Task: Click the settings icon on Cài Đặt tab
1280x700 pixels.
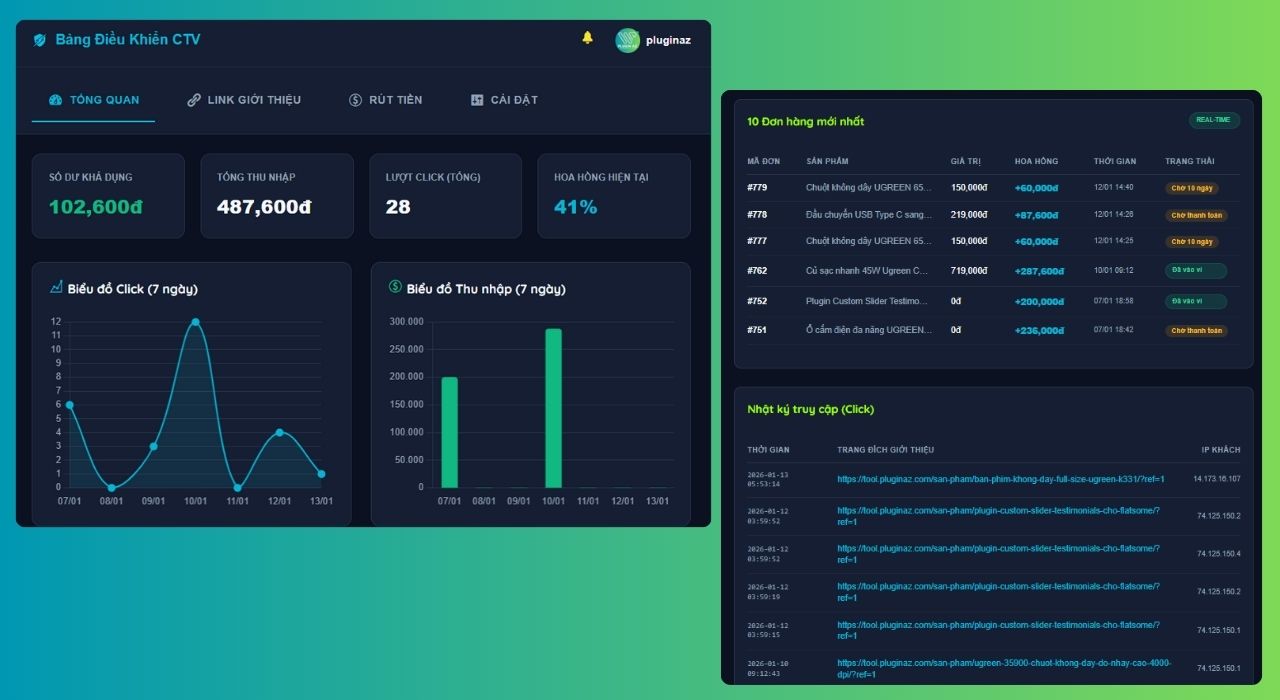Action: click(477, 100)
